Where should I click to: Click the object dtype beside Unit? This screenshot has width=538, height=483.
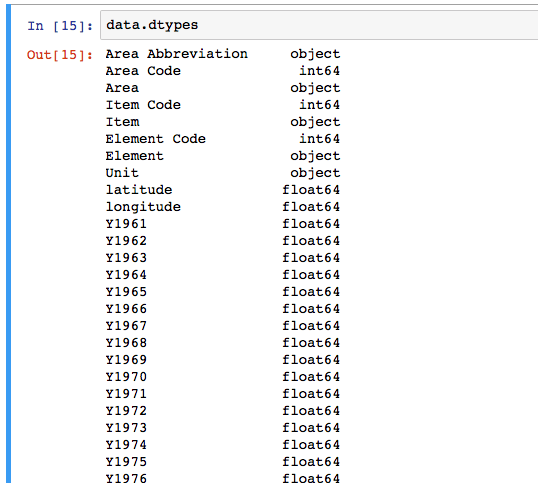[315, 173]
